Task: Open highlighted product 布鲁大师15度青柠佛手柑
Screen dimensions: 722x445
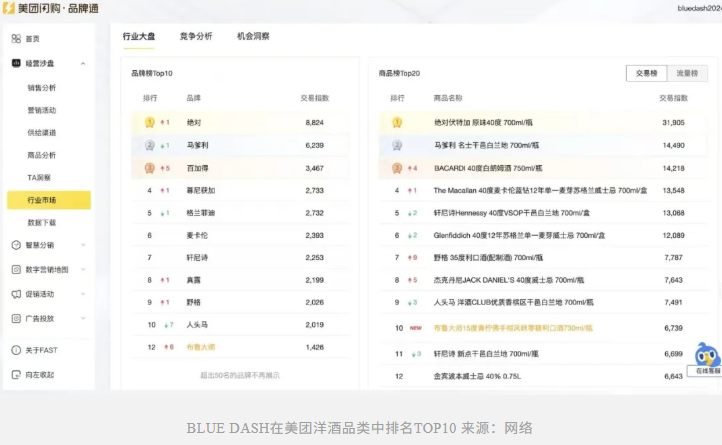Action: tap(513, 328)
